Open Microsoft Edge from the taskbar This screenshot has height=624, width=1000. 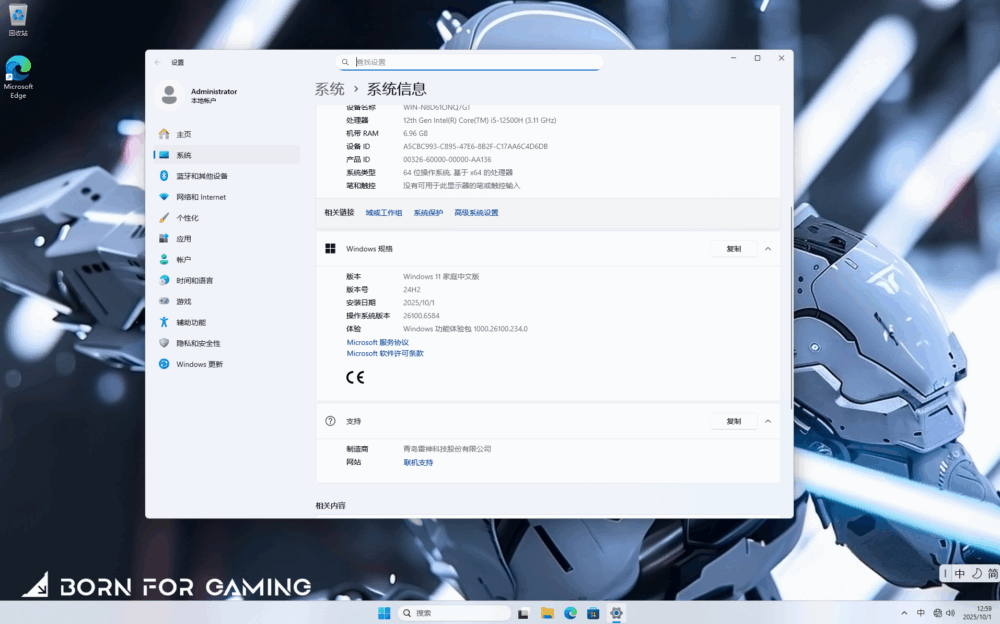[570, 613]
